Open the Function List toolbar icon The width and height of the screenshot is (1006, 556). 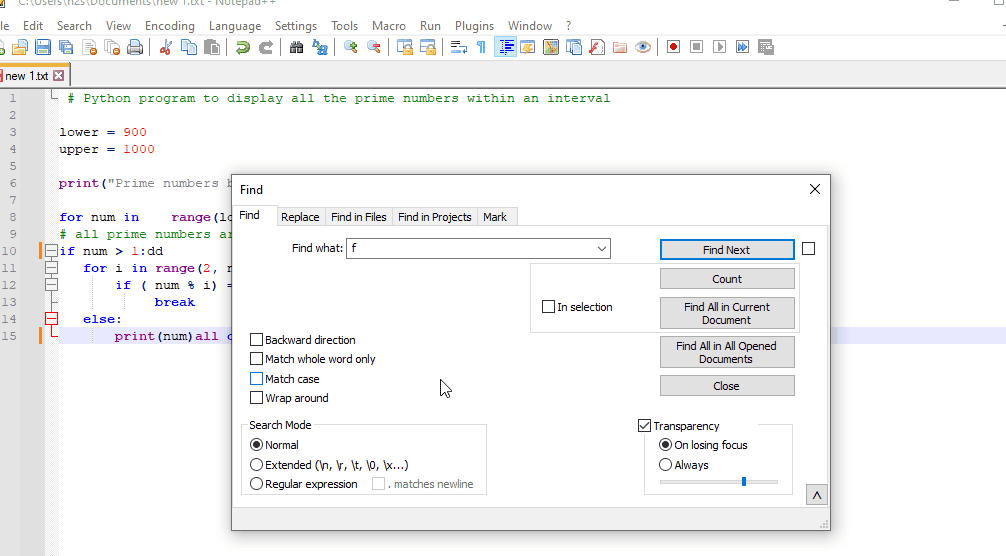tap(597, 47)
